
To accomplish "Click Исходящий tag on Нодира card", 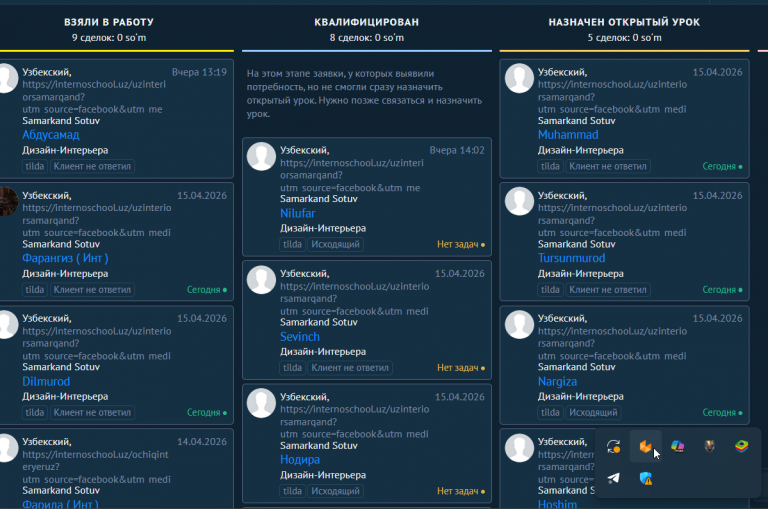I will pos(336,491).
